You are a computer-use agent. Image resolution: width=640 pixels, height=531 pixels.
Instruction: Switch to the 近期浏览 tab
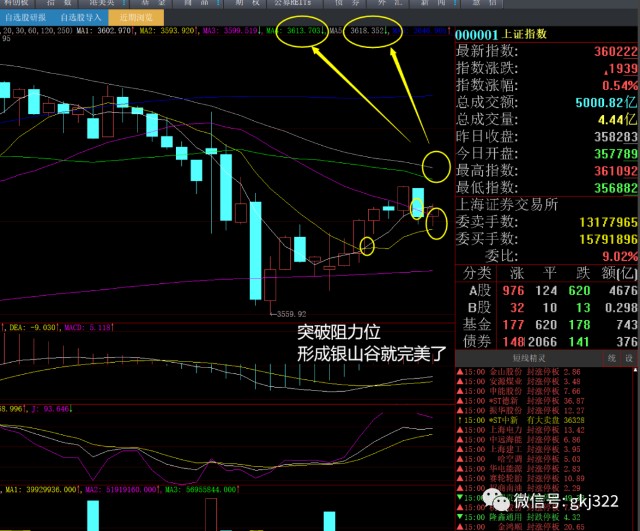point(136,18)
